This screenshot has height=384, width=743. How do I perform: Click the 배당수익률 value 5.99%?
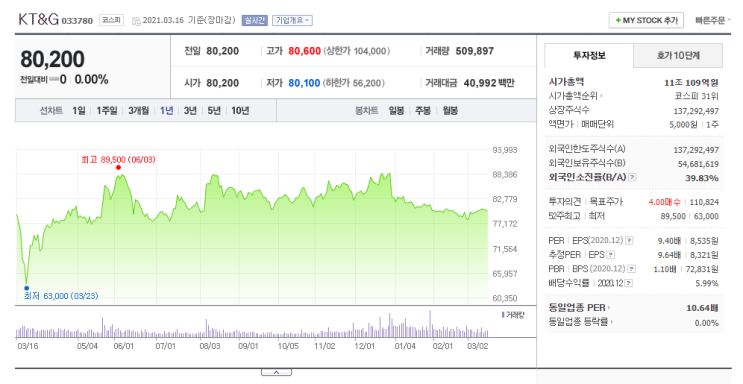pyautogui.click(x=707, y=283)
